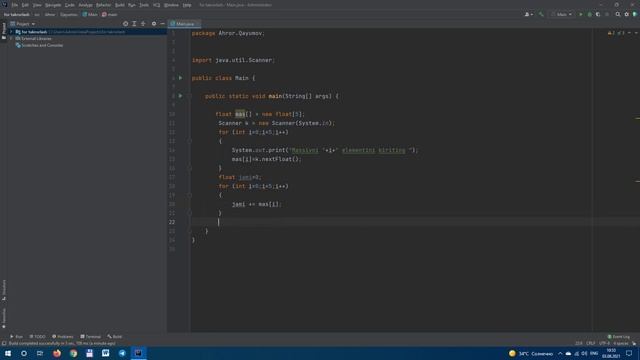Click the green Run button in toolbar

coord(581,14)
